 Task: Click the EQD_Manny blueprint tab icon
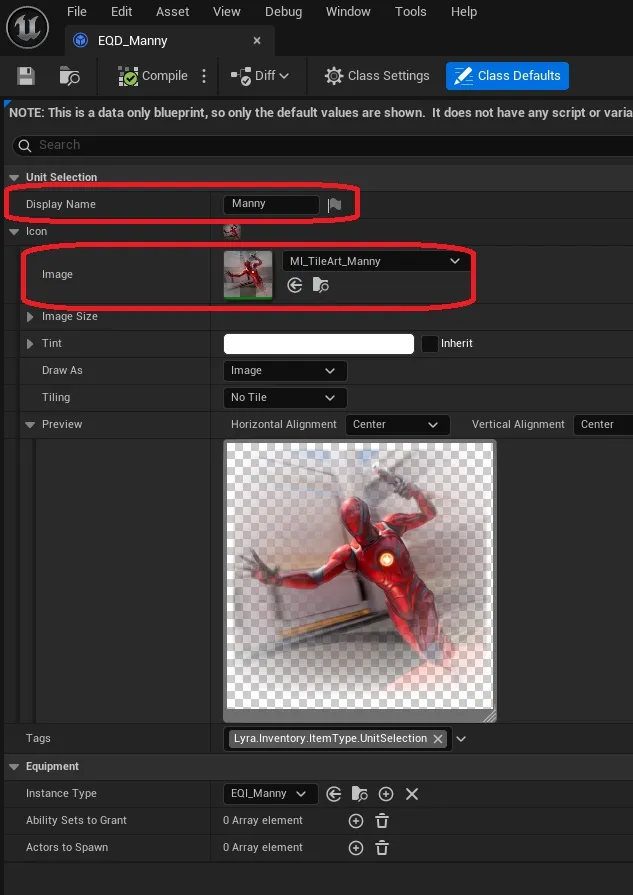click(81, 41)
